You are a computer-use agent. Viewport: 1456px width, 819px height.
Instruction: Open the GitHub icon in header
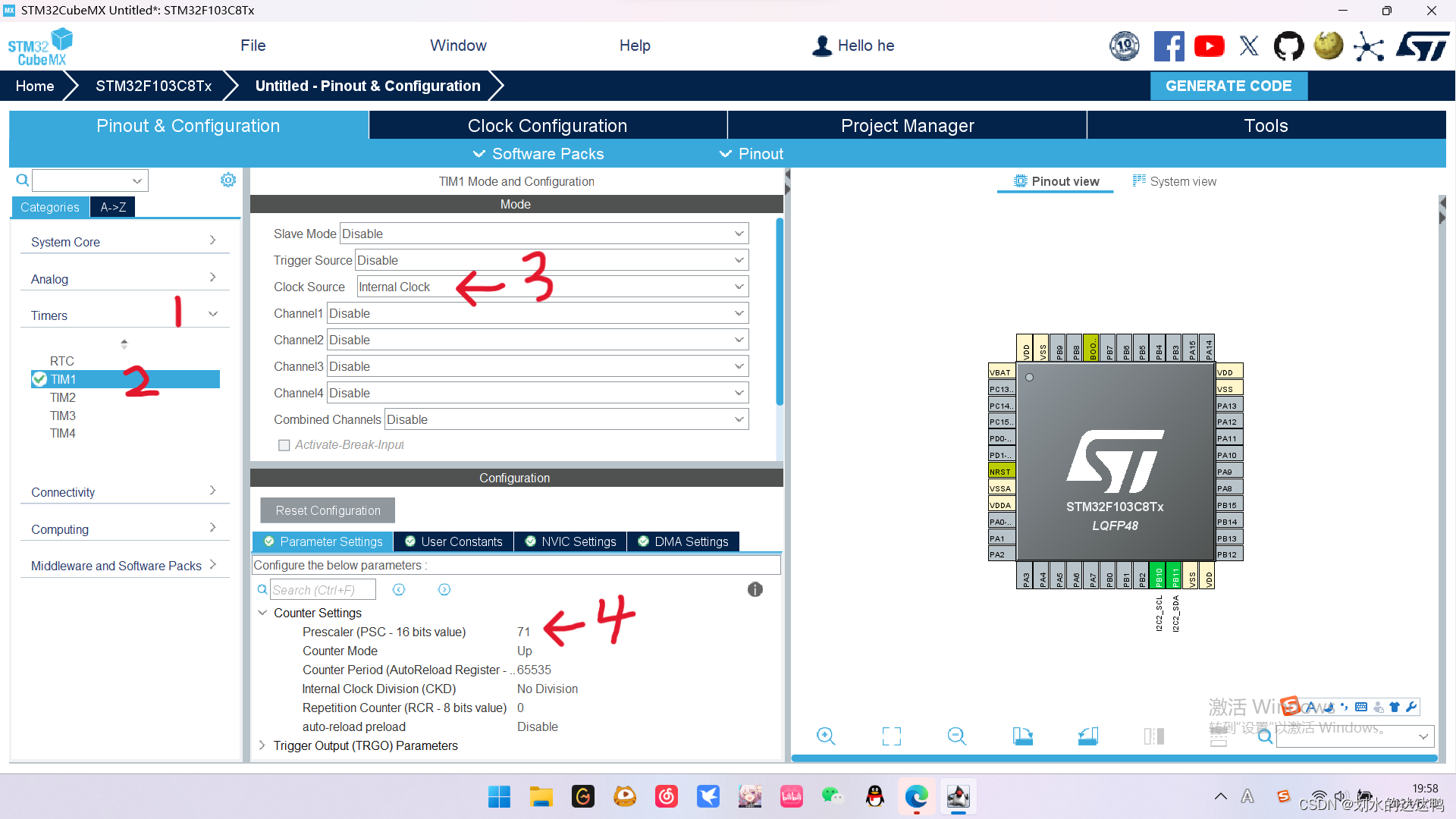1288,46
